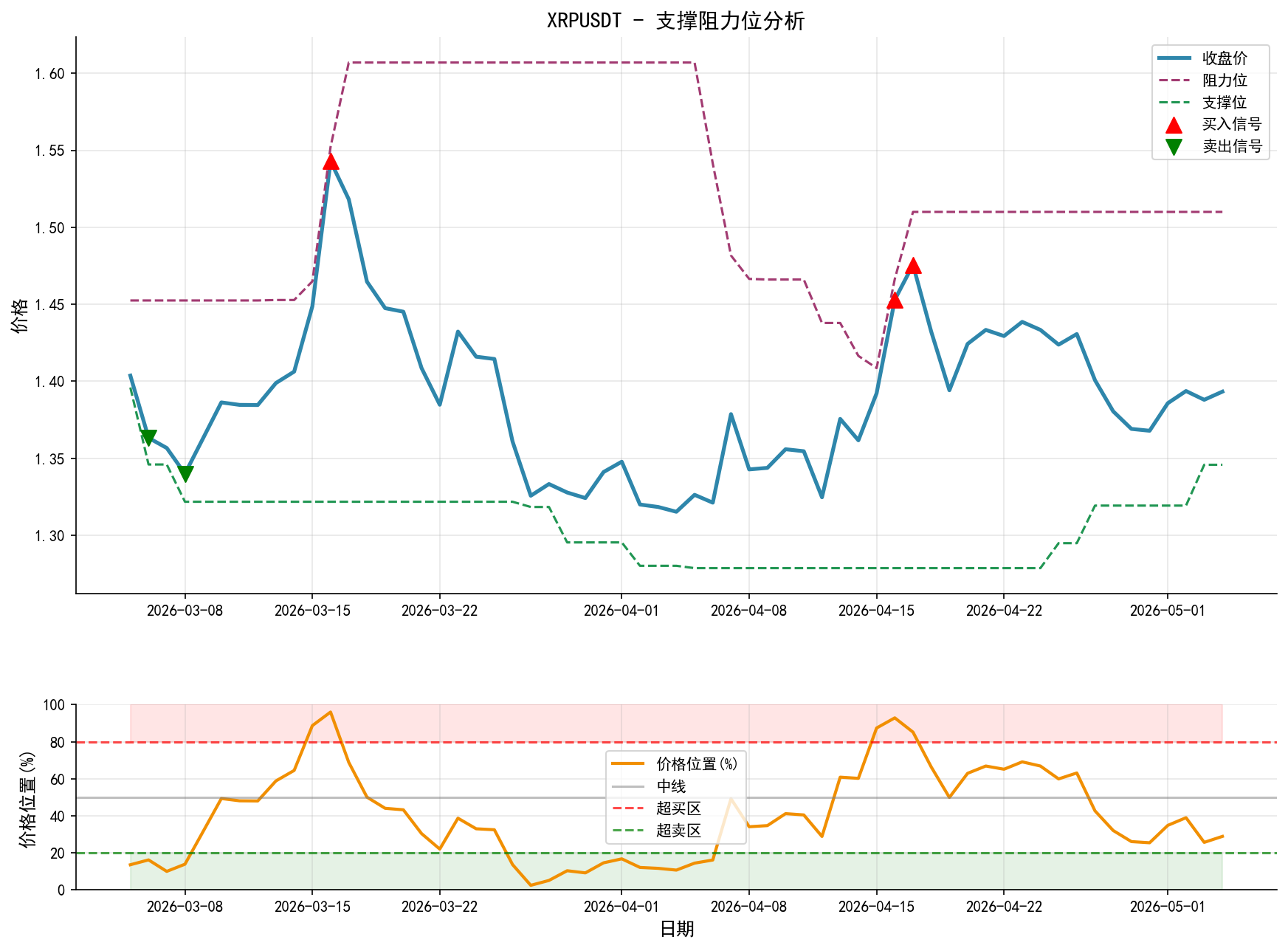The image size is (1288, 948).
Task: Click the 阻力位 legend entry
Action: pyautogui.click(x=1210, y=80)
